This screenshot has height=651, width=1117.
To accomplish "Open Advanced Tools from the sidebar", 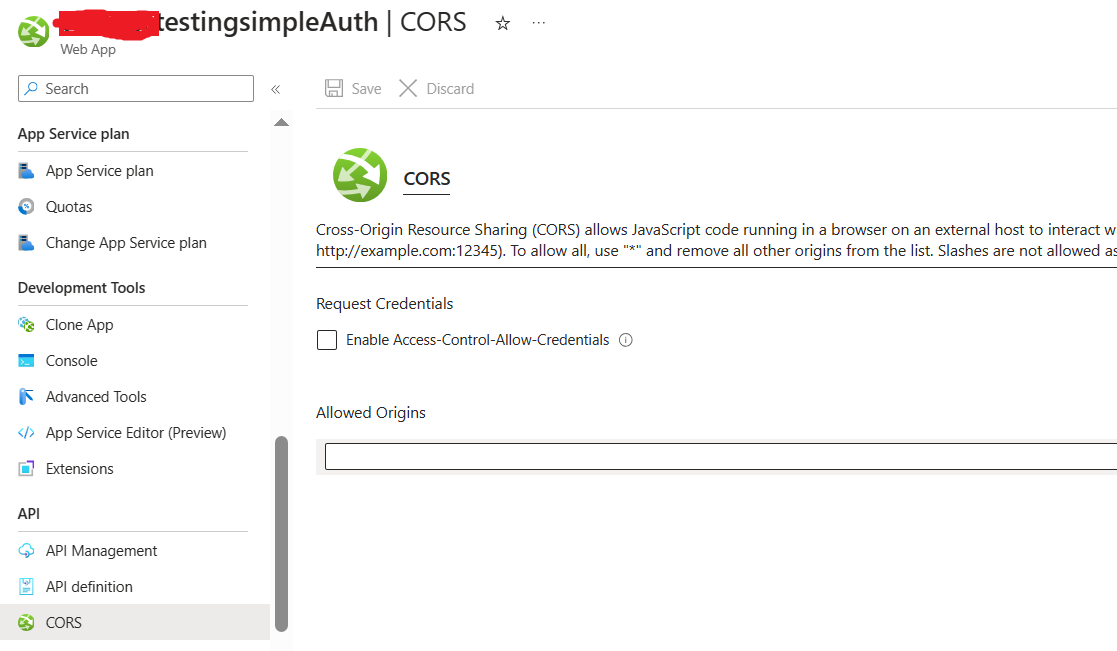I will click(95, 396).
